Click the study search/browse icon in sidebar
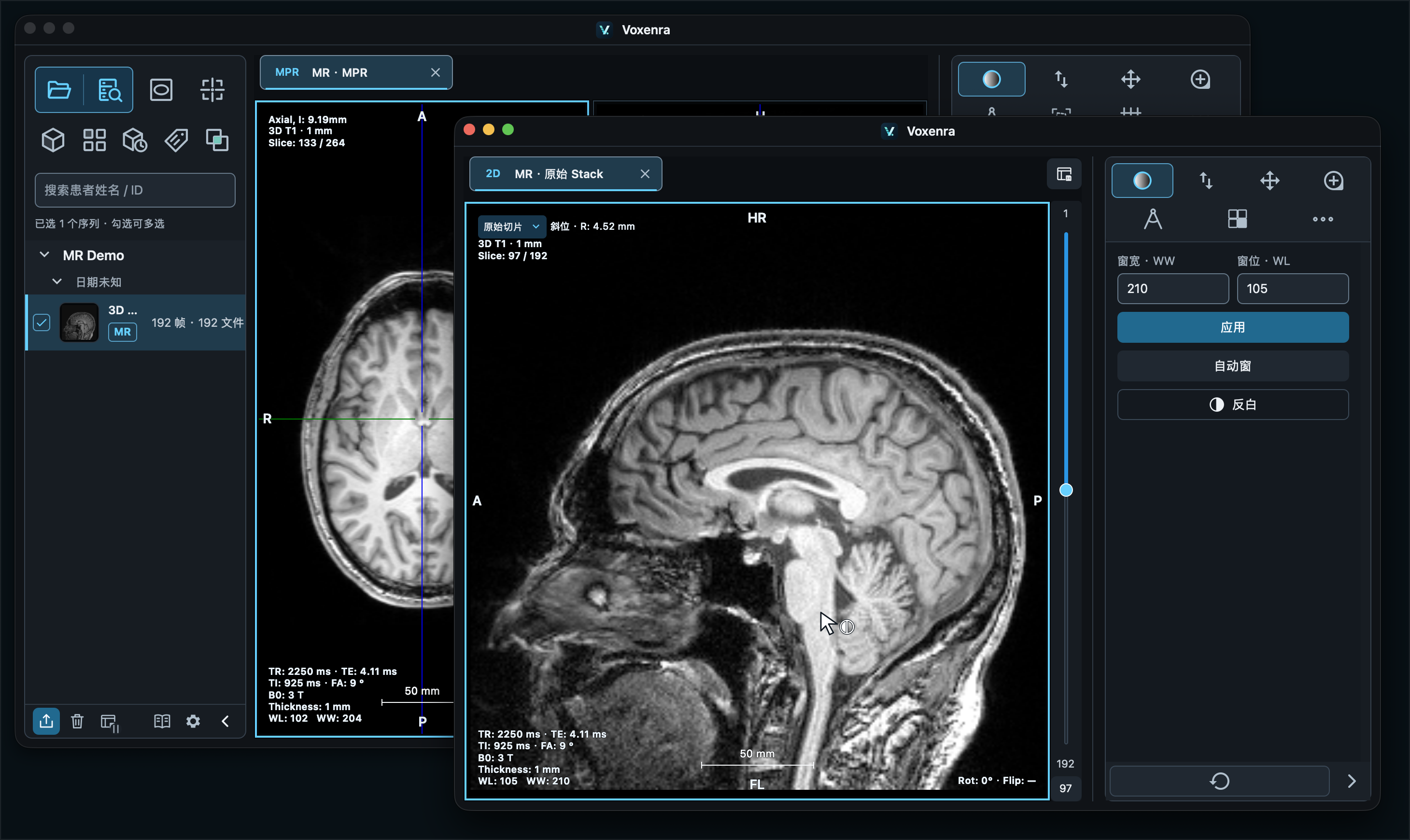The height and width of the screenshot is (840, 1410). [x=109, y=89]
